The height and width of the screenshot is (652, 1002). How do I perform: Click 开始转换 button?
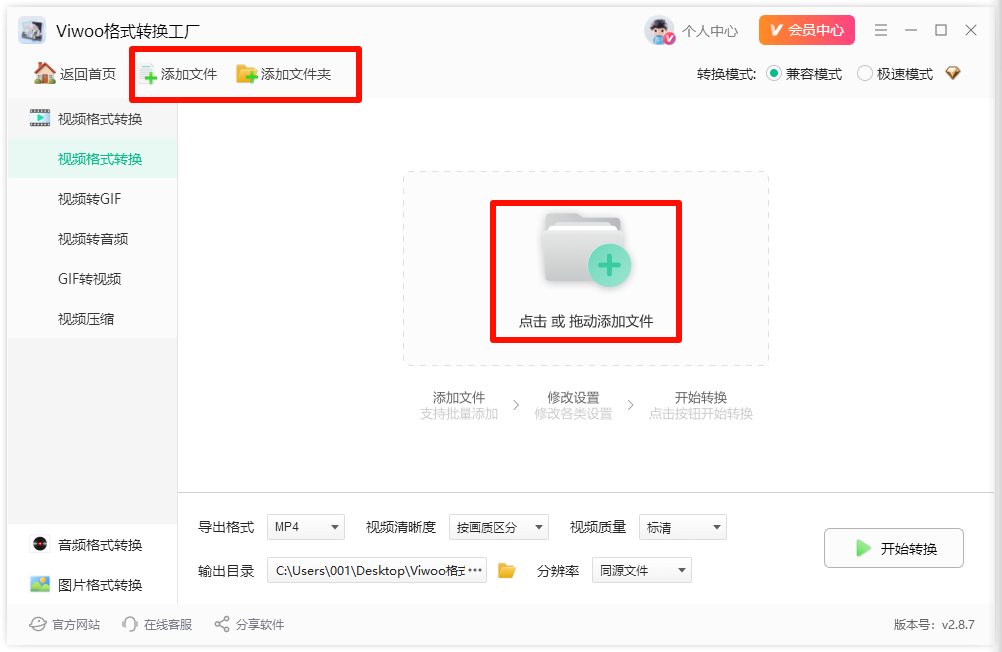[x=893, y=548]
